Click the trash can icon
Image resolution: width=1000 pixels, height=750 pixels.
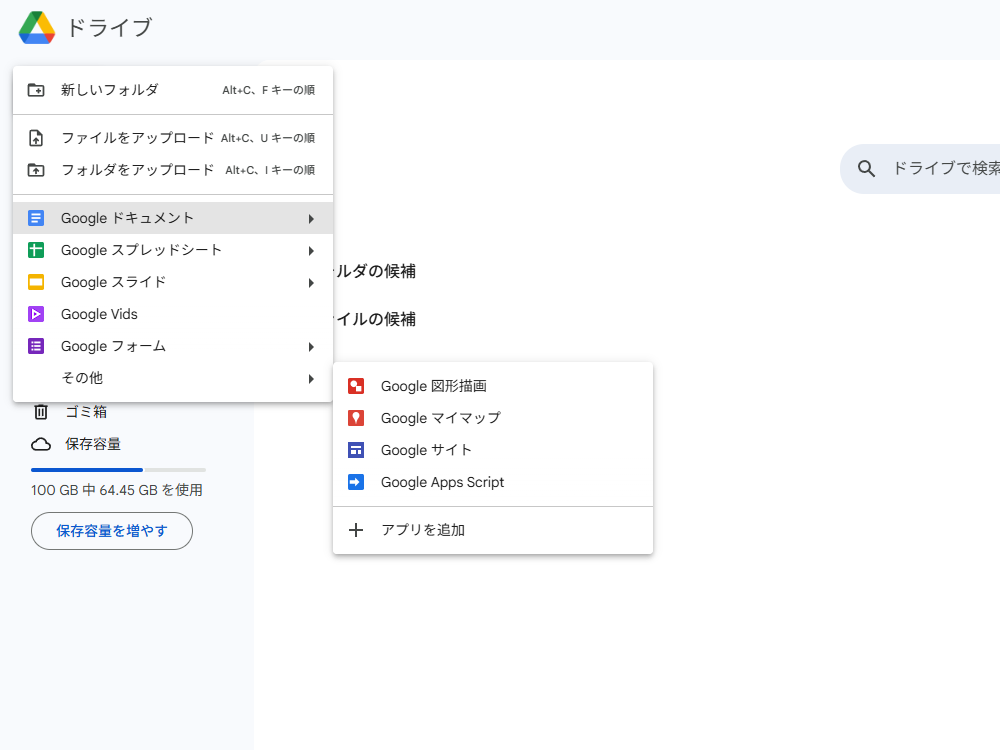pyautogui.click(x=41, y=412)
